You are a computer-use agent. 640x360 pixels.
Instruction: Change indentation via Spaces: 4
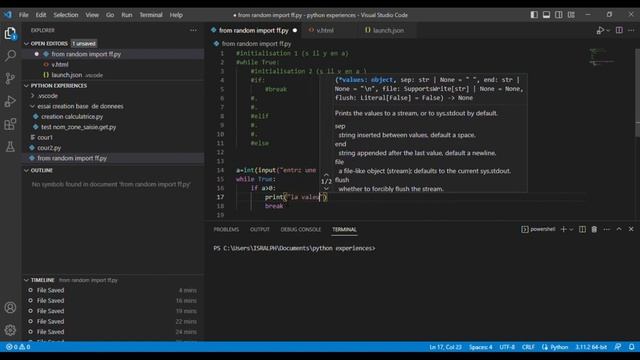[x=480, y=347]
